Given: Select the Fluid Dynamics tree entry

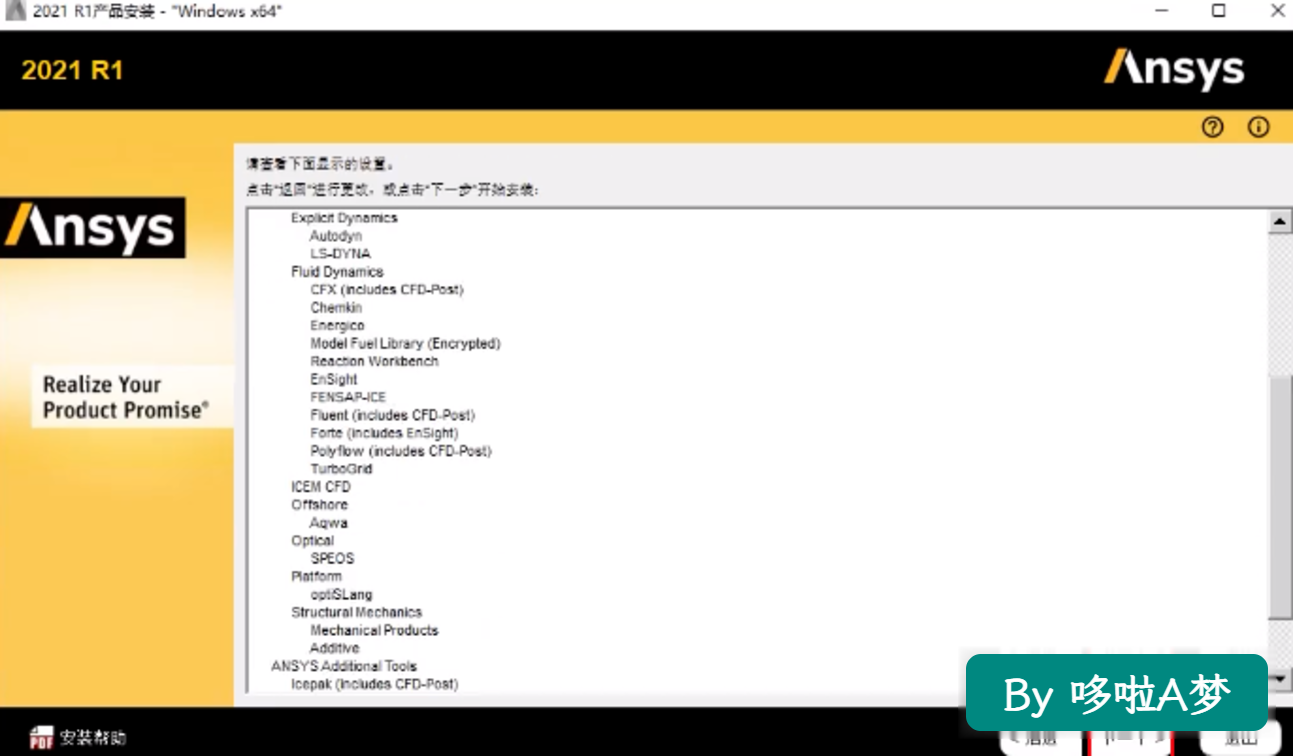Looking at the screenshot, I should (337, 272).
